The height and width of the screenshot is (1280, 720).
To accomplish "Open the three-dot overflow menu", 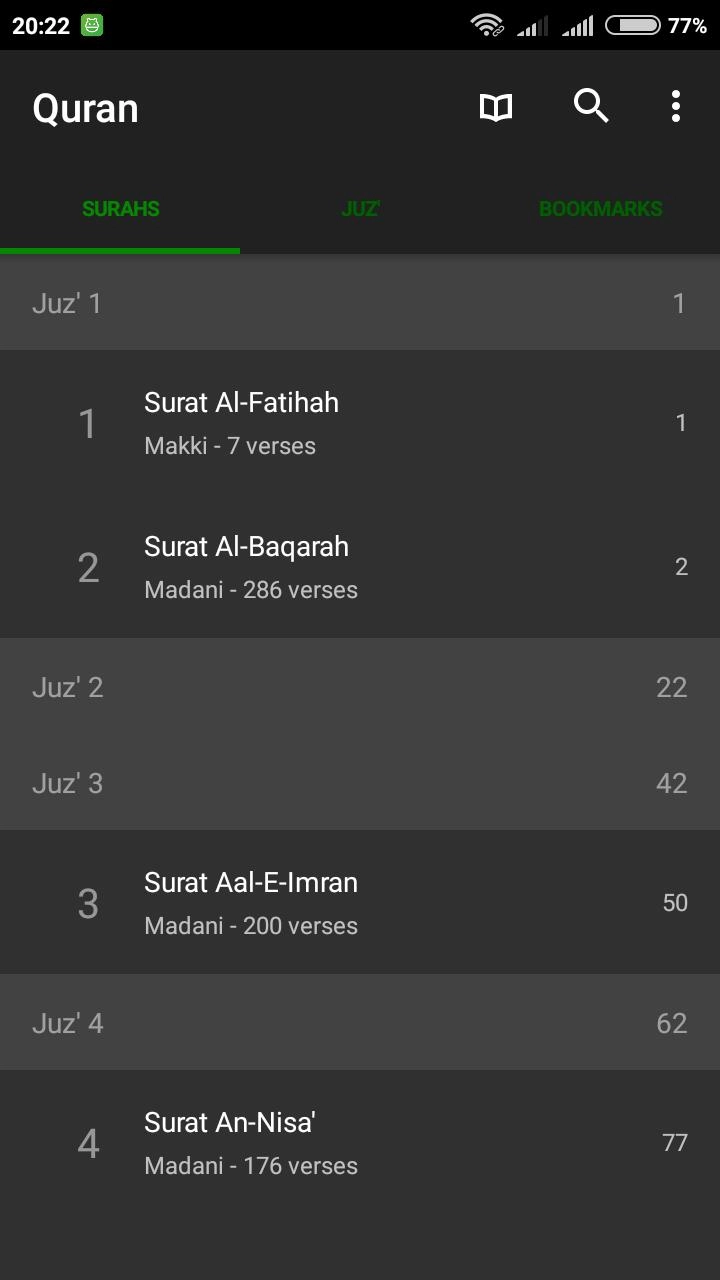I will (x=676, y=106).
